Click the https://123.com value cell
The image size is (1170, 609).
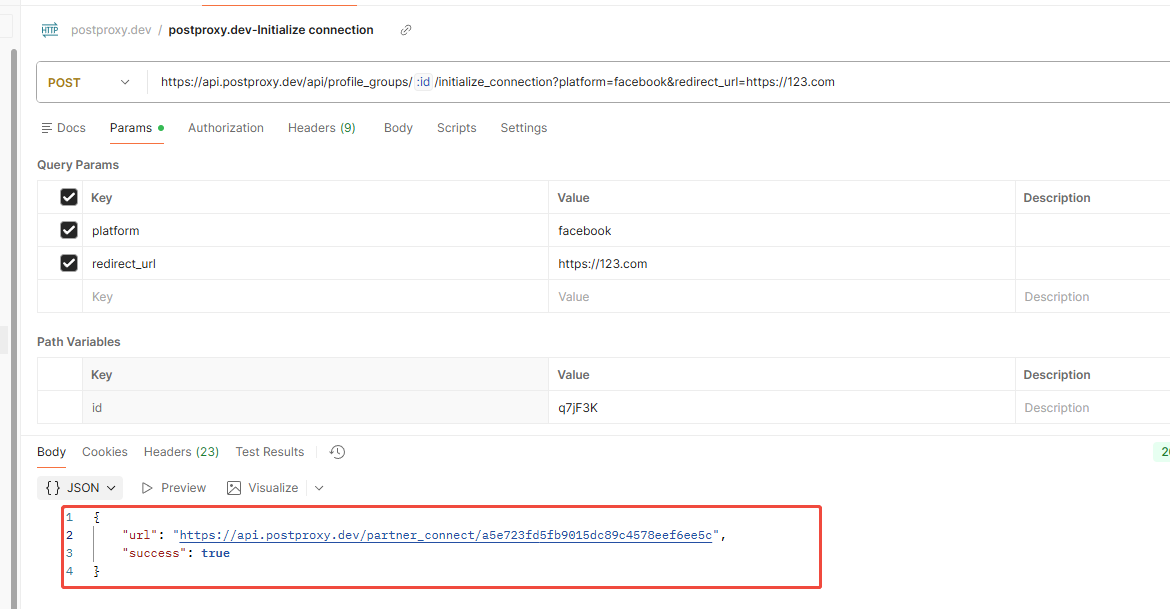(x=781, y=263)
